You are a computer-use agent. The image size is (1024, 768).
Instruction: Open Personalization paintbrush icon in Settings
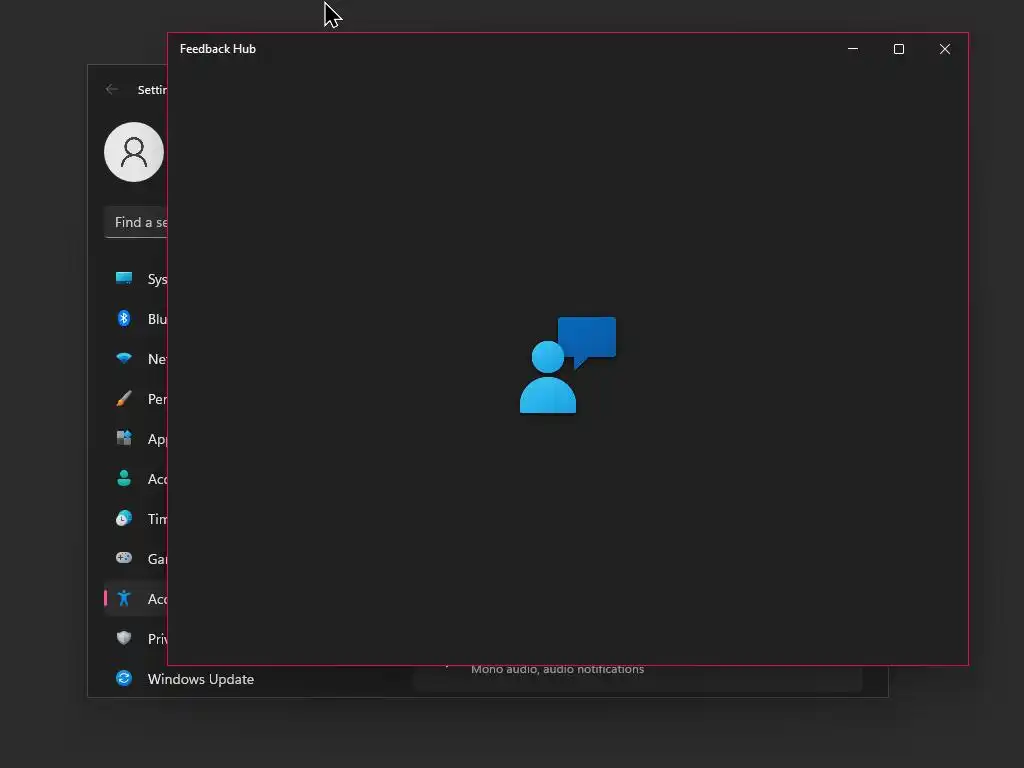coord(123,398)
